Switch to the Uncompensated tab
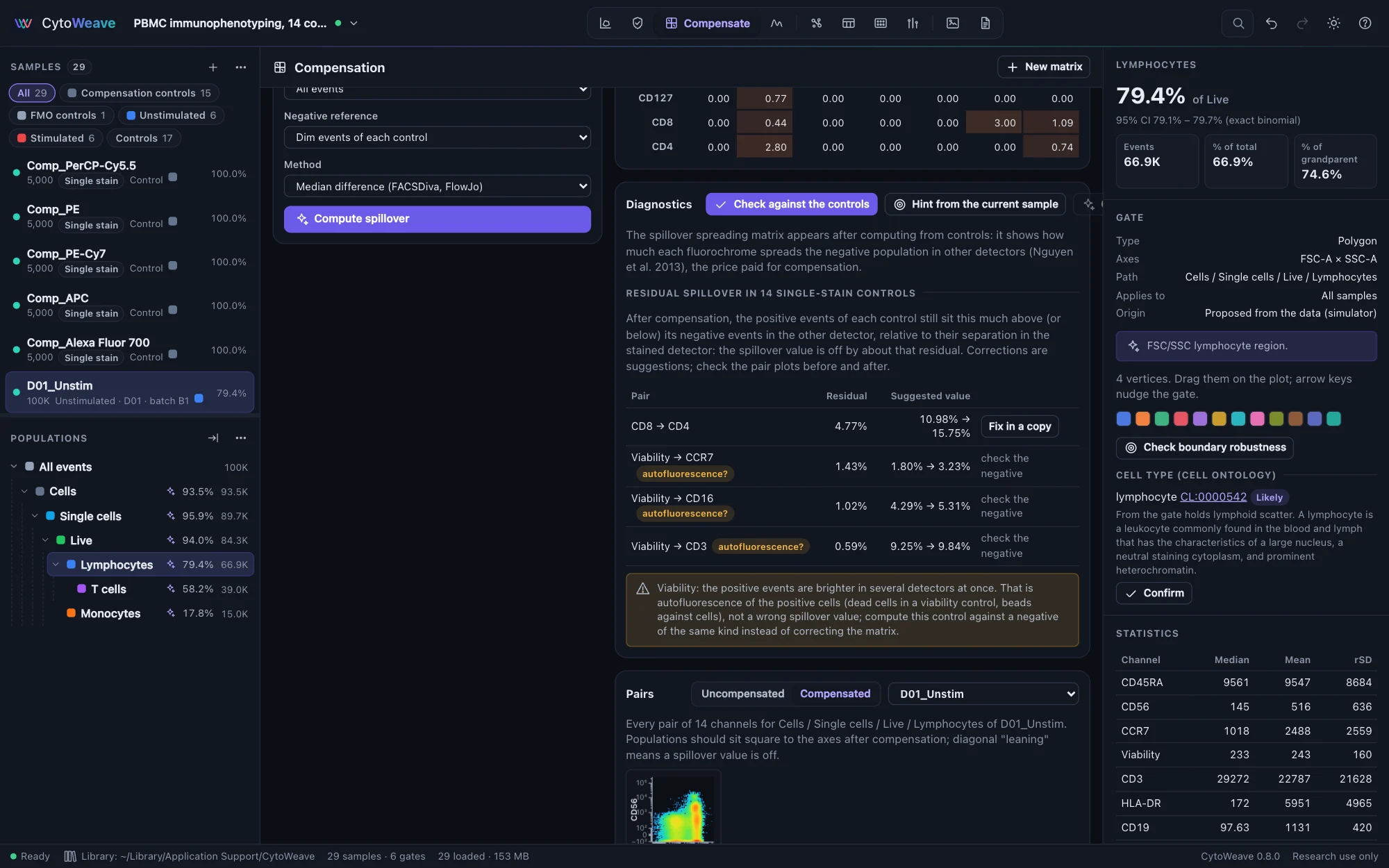 tap(742, 694)
